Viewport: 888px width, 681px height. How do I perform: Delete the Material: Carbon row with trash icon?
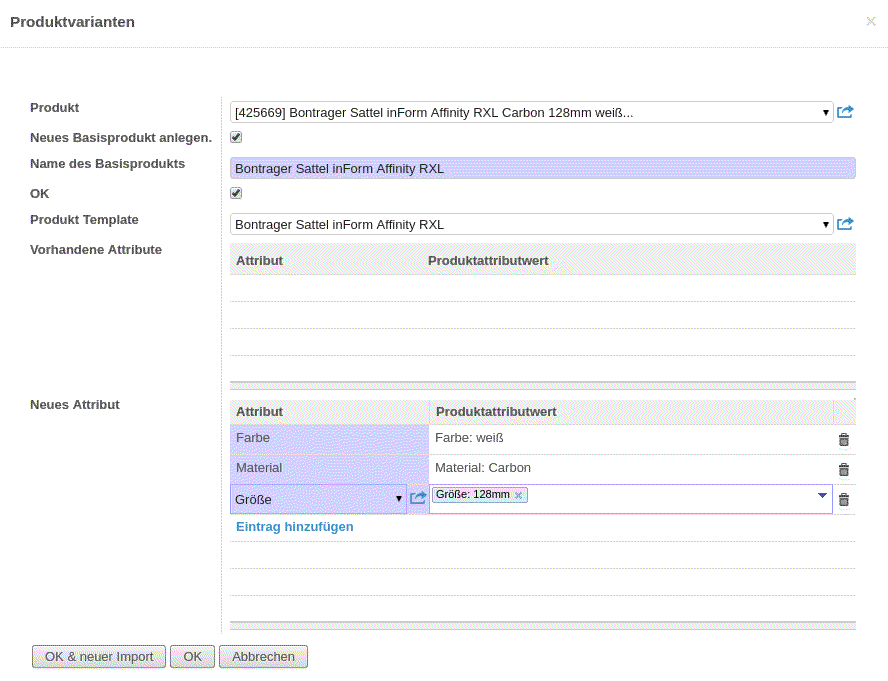click(x=844, y=470)
